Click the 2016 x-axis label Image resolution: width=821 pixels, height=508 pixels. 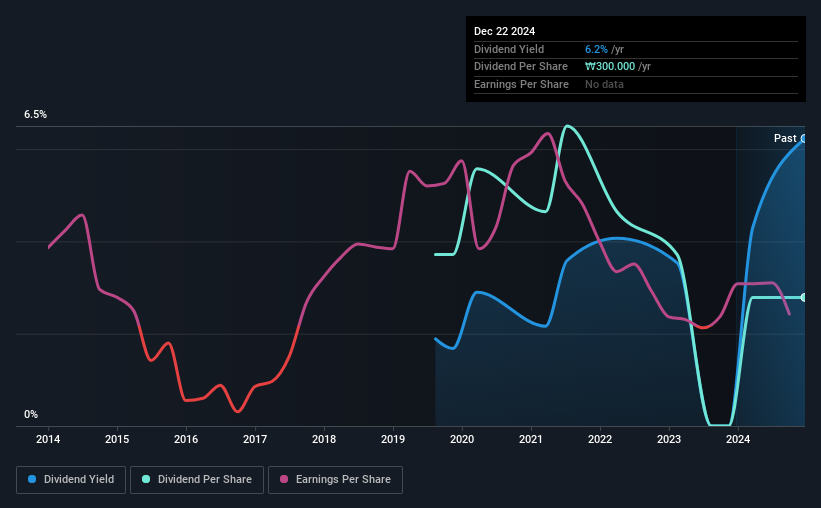pyautogui.click(x=186, y=439)
